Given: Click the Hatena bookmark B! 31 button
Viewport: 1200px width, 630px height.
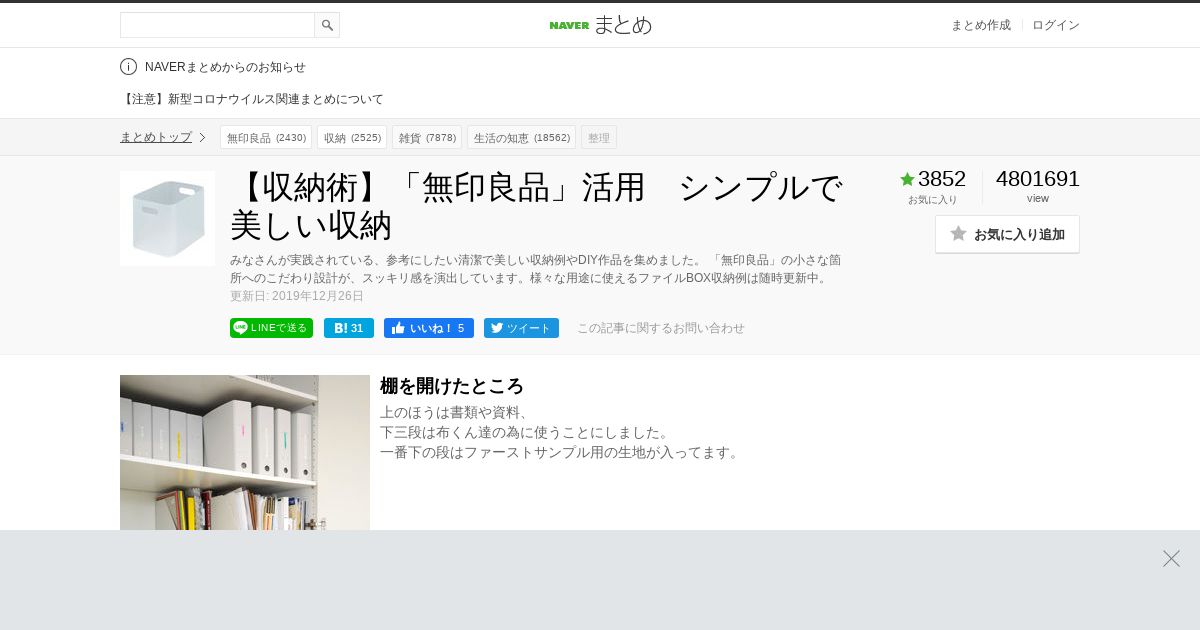Looking at the screenshot, I should (x=349, y=328).
